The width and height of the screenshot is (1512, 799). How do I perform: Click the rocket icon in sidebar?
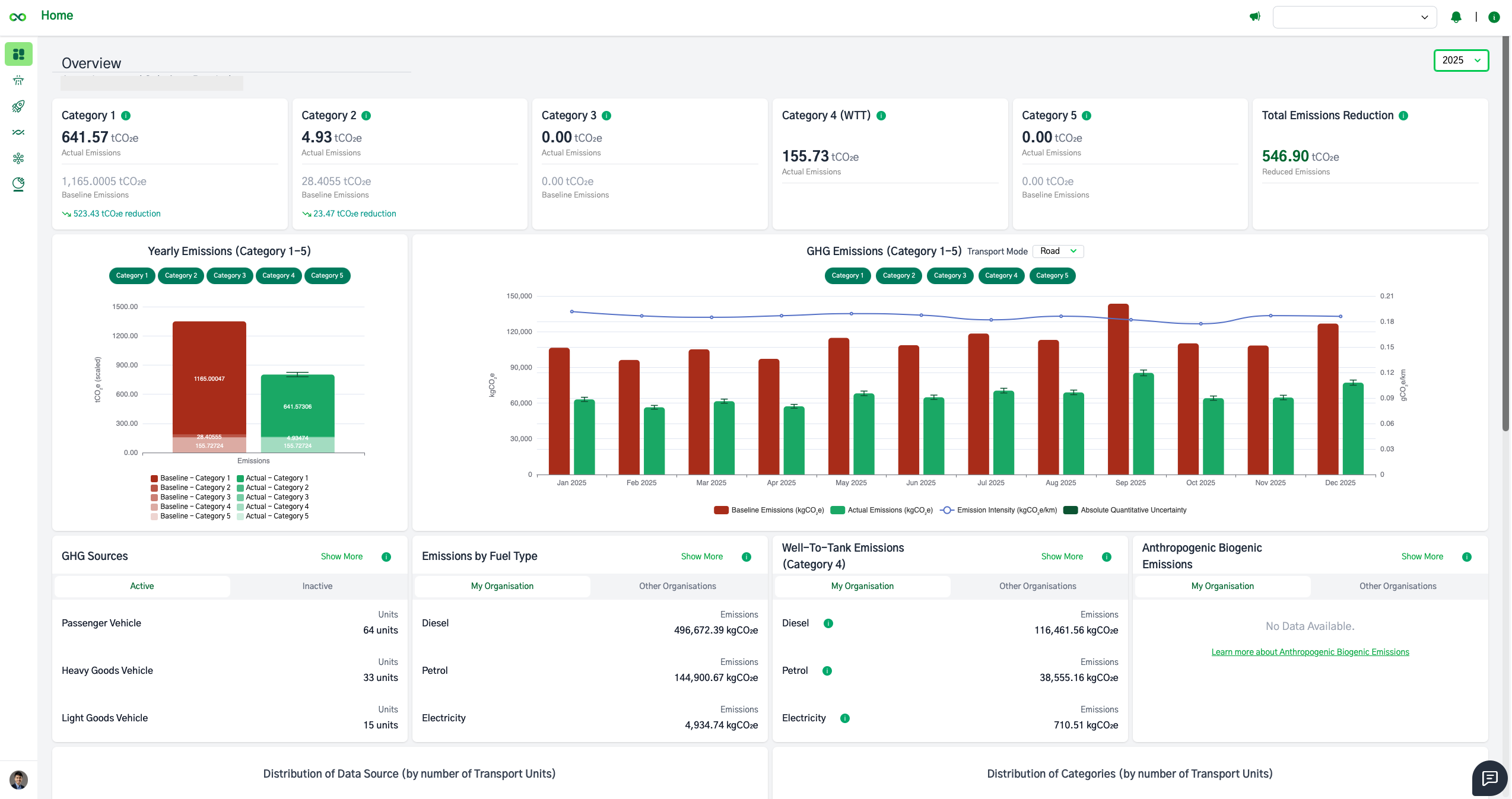18,106
